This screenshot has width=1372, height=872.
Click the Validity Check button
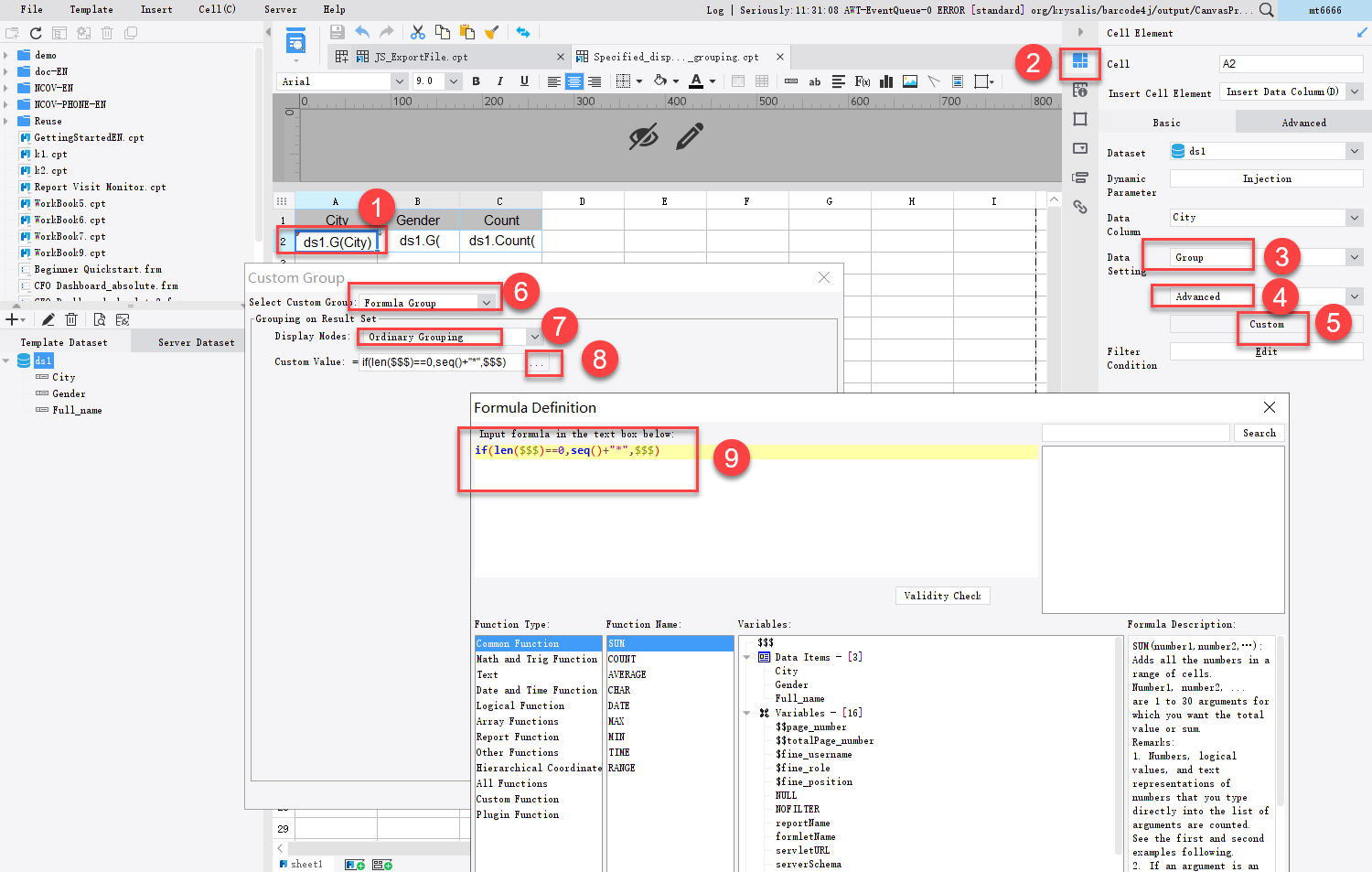point(942,595)
